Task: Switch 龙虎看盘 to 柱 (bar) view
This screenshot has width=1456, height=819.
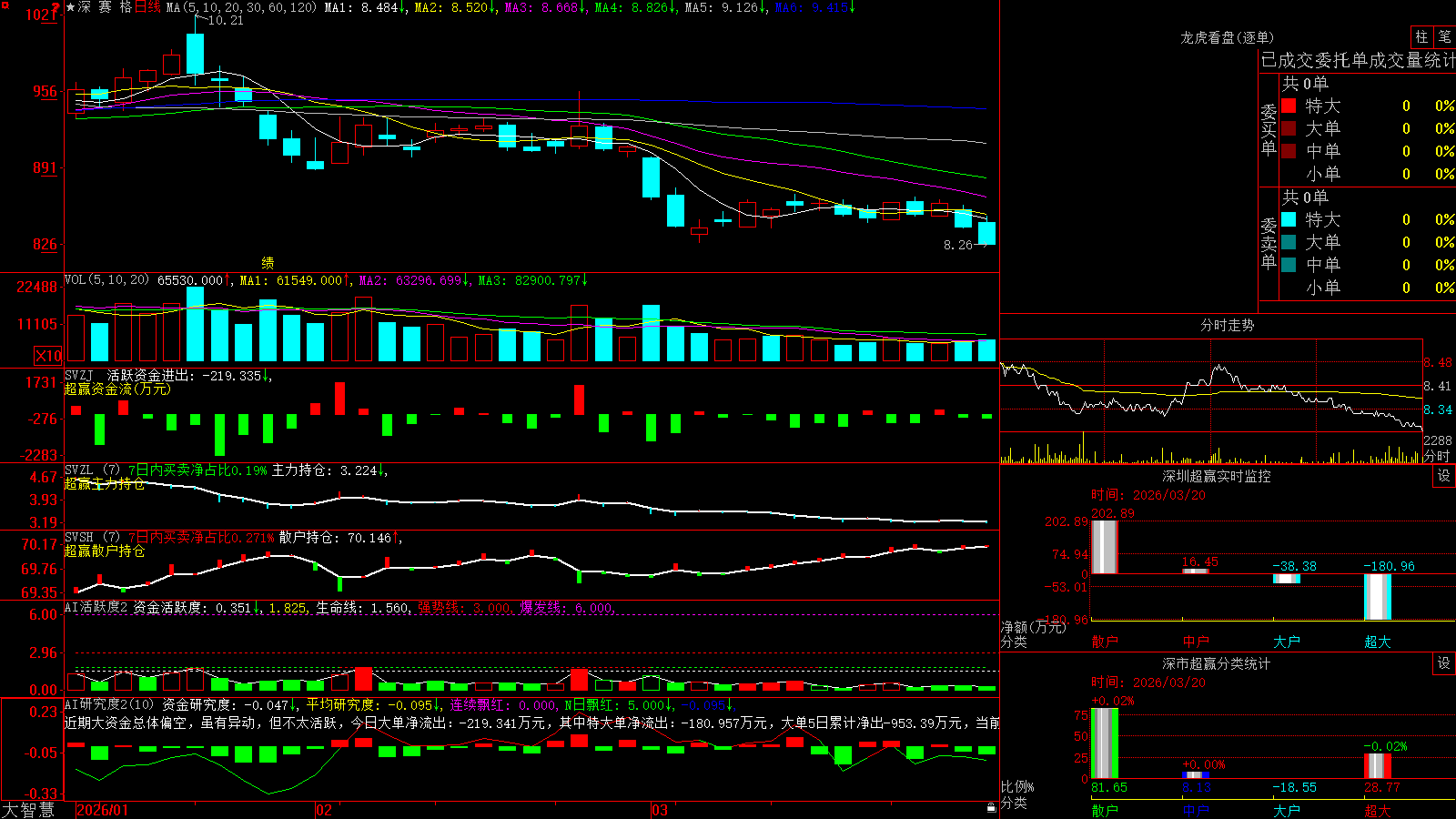Action: (1421, 36)
